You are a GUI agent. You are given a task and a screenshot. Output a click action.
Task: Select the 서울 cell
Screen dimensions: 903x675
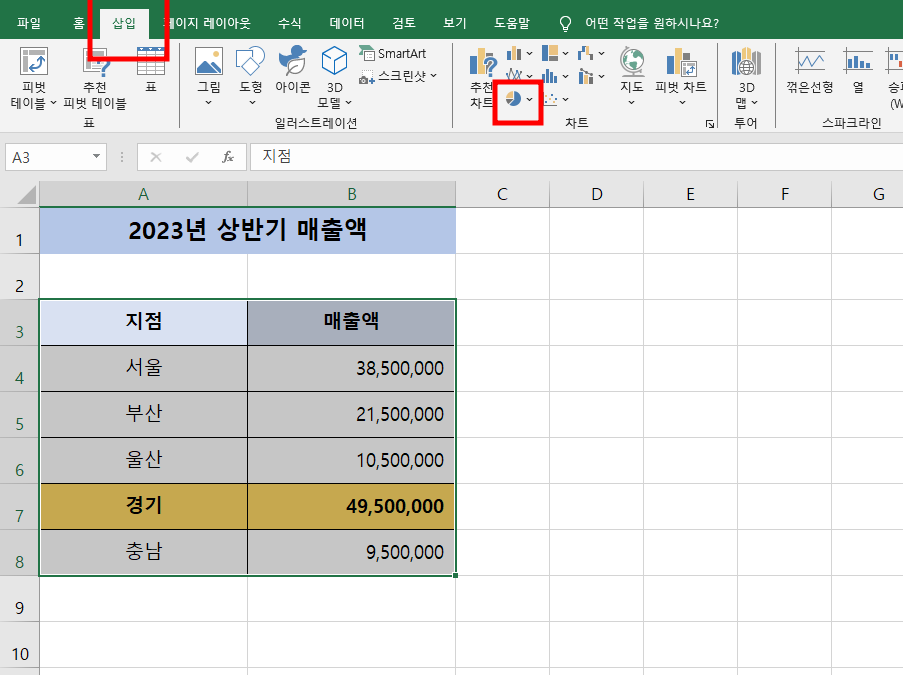(144, 369)
